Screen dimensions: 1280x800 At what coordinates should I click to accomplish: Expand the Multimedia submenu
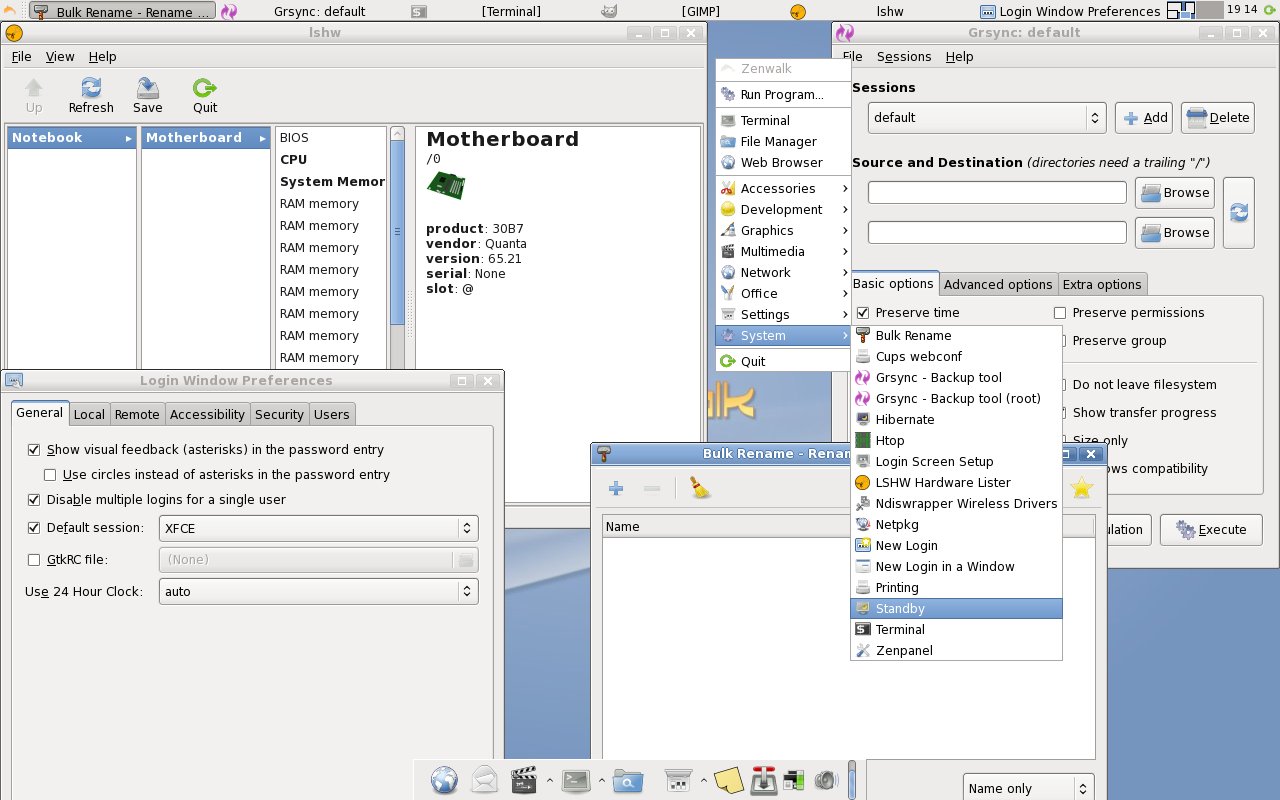(783, 251)
